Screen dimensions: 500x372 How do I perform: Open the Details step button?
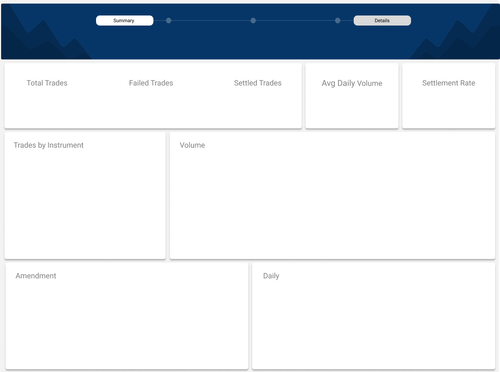tap(382, 20)
